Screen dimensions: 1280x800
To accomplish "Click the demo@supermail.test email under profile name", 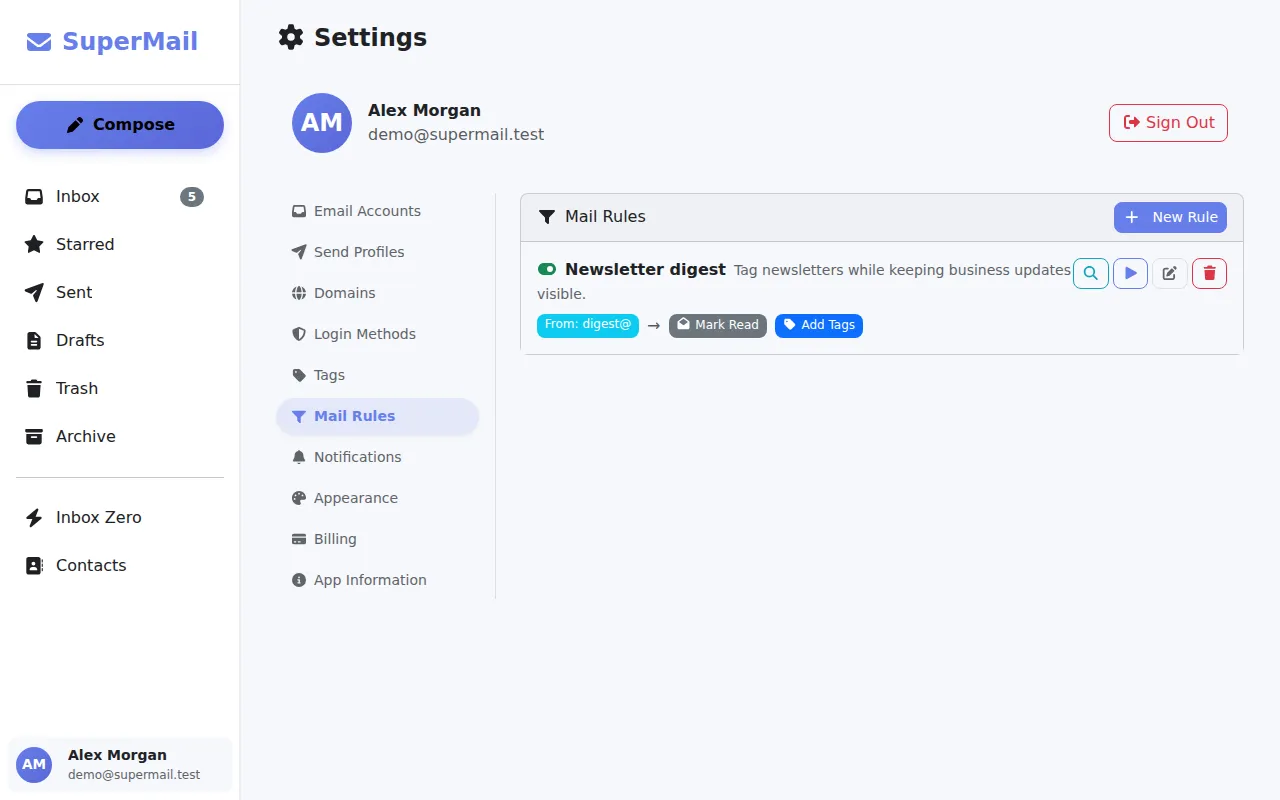I will tap(456, 135).
